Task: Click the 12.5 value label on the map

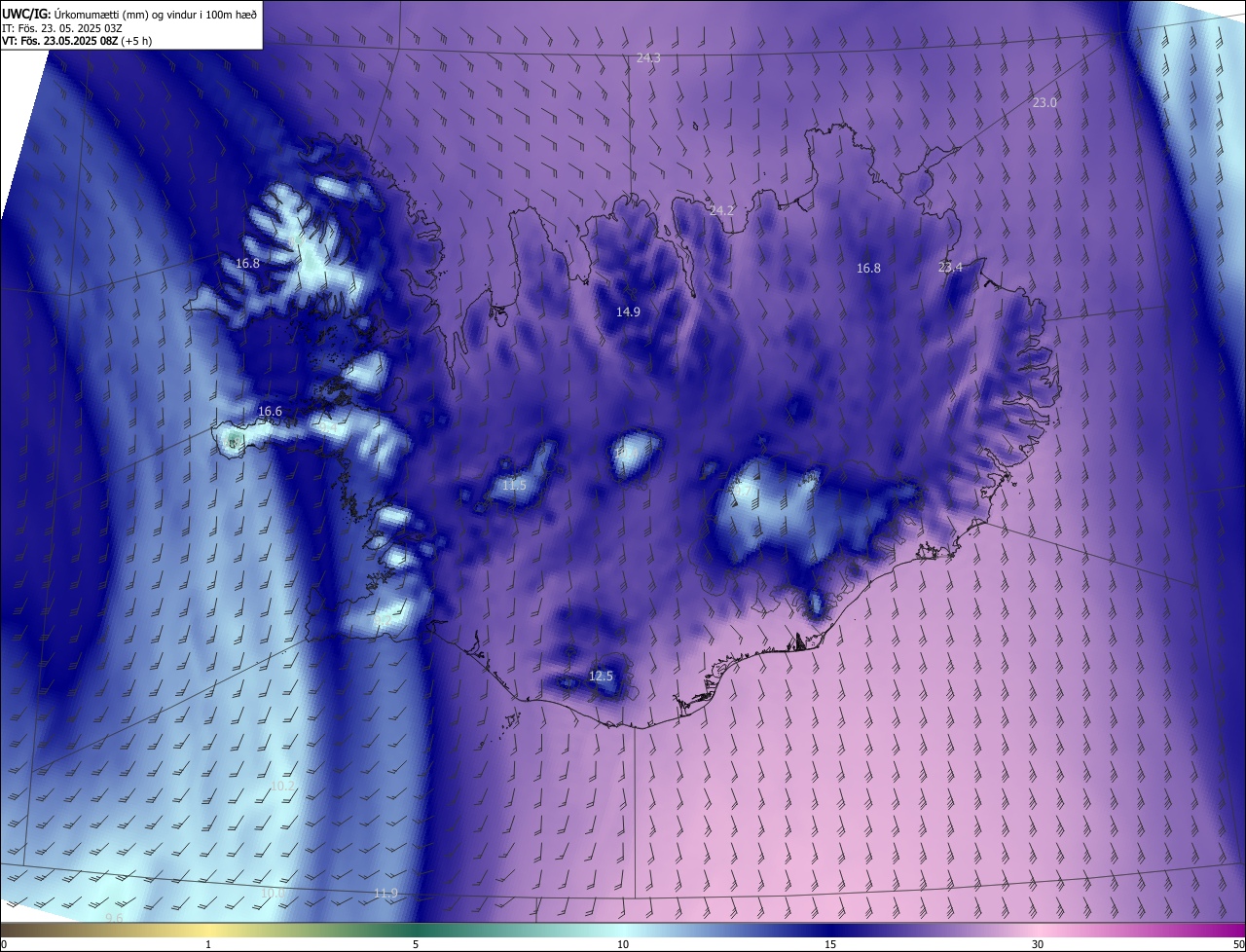Action: point(602,676)
